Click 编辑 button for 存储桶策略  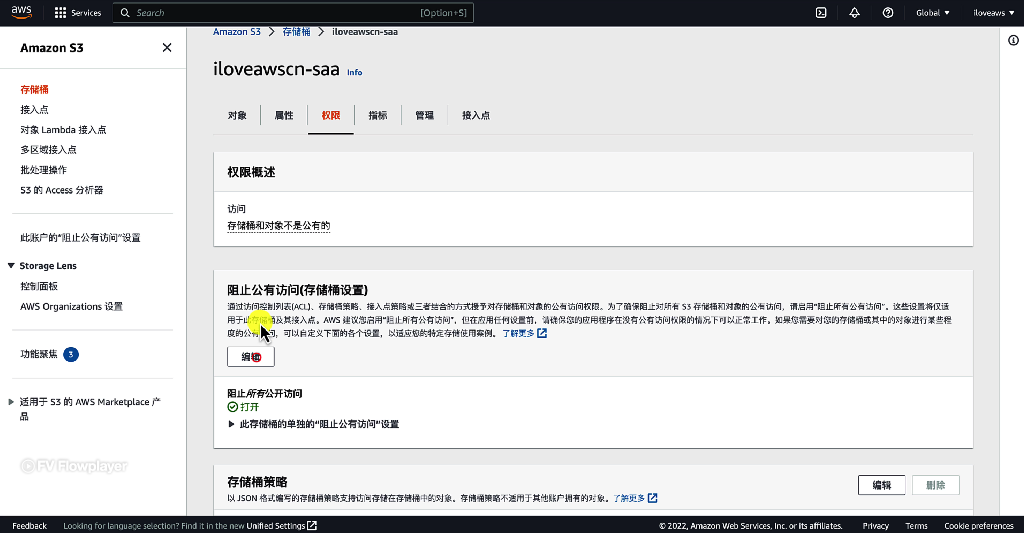(882, 485)
